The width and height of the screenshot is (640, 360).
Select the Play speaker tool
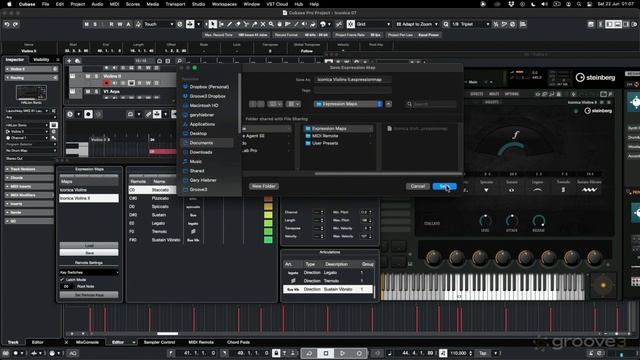coord(304,24)
